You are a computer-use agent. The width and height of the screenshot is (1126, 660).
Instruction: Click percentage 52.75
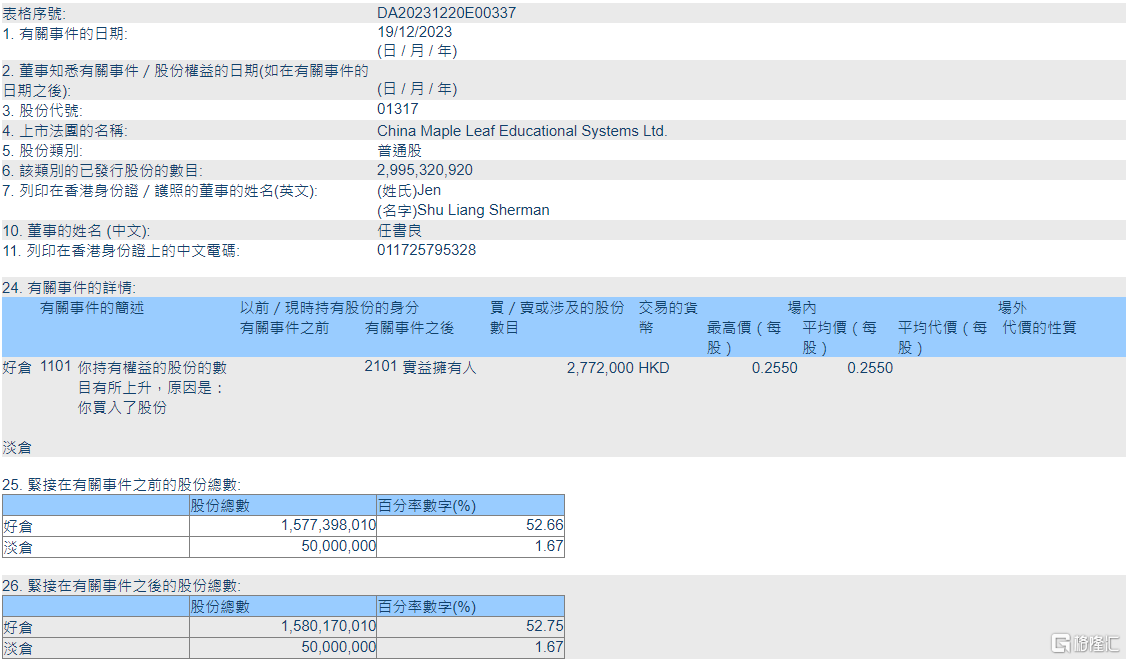click(x=544, y=626)
